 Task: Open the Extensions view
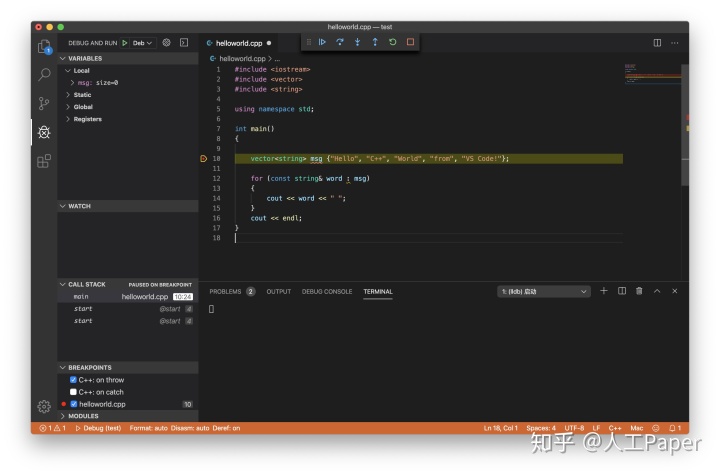pyautogui.click(x=44, y=161)
